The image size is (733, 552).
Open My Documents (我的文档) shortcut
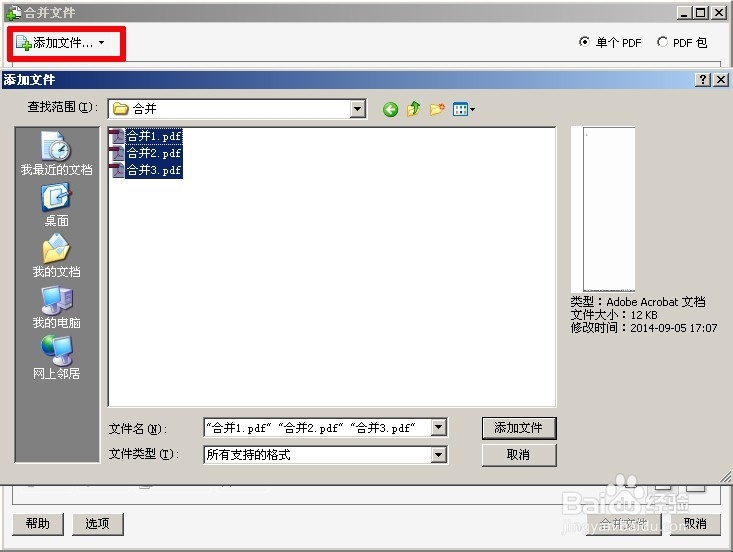click(x=57, y=256)
